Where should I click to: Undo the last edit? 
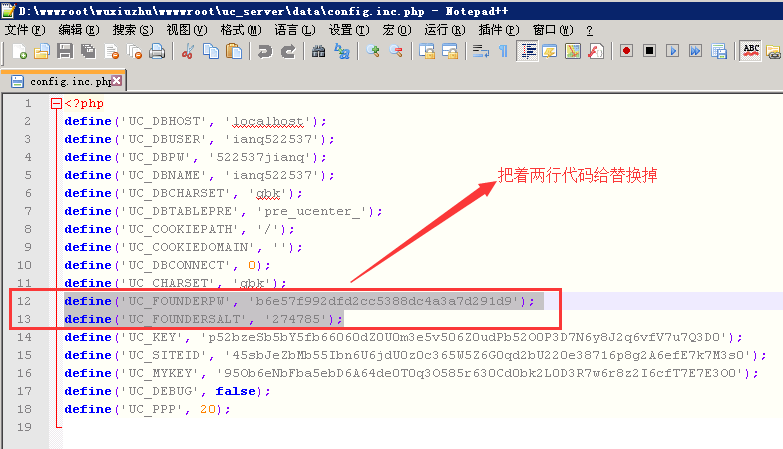(x=265, y=51)
